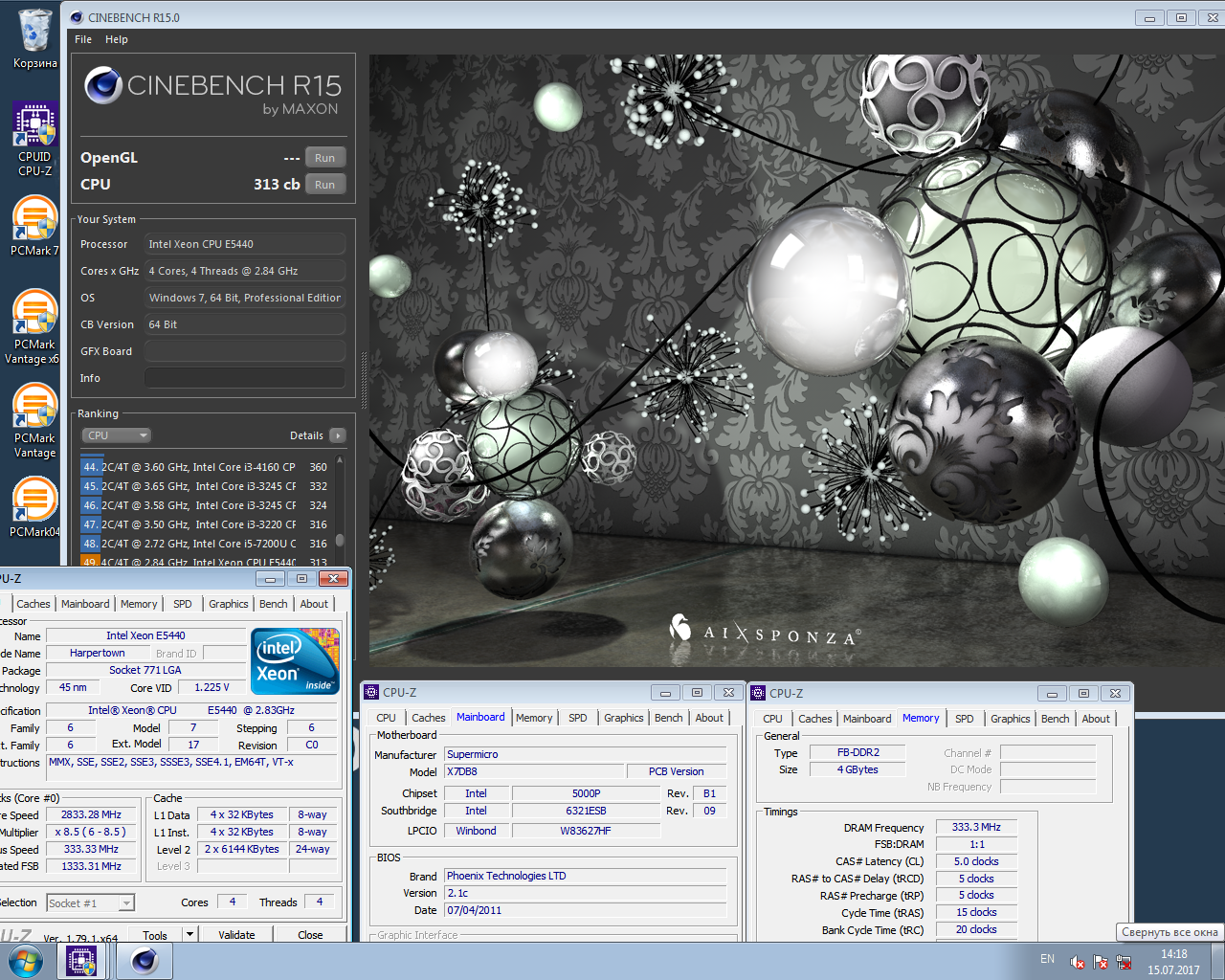
Task: Click the Cinebench R15 logo sphere
Action: 102,86
